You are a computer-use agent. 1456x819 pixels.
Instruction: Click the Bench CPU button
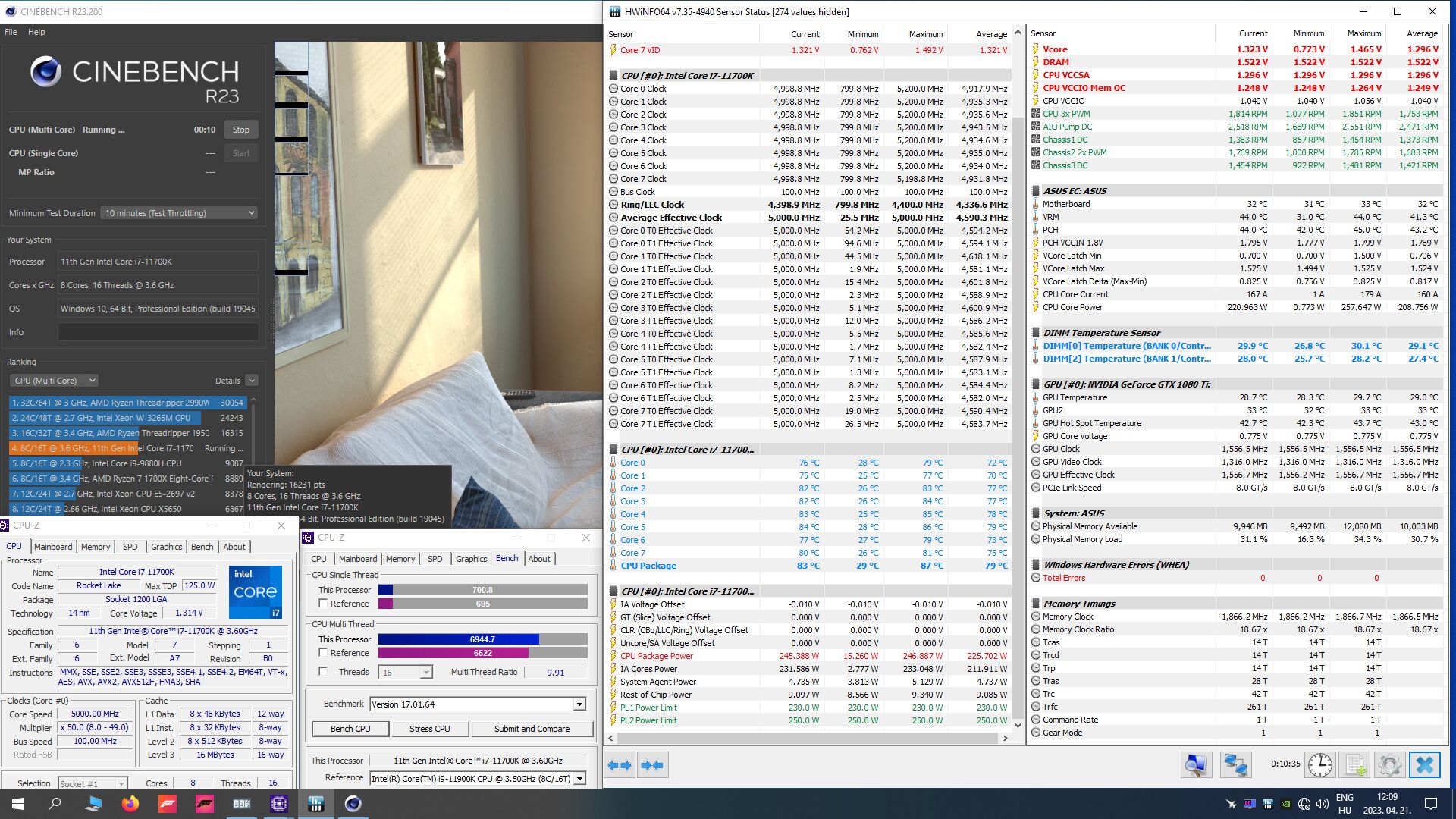click(x=350, y=729)
